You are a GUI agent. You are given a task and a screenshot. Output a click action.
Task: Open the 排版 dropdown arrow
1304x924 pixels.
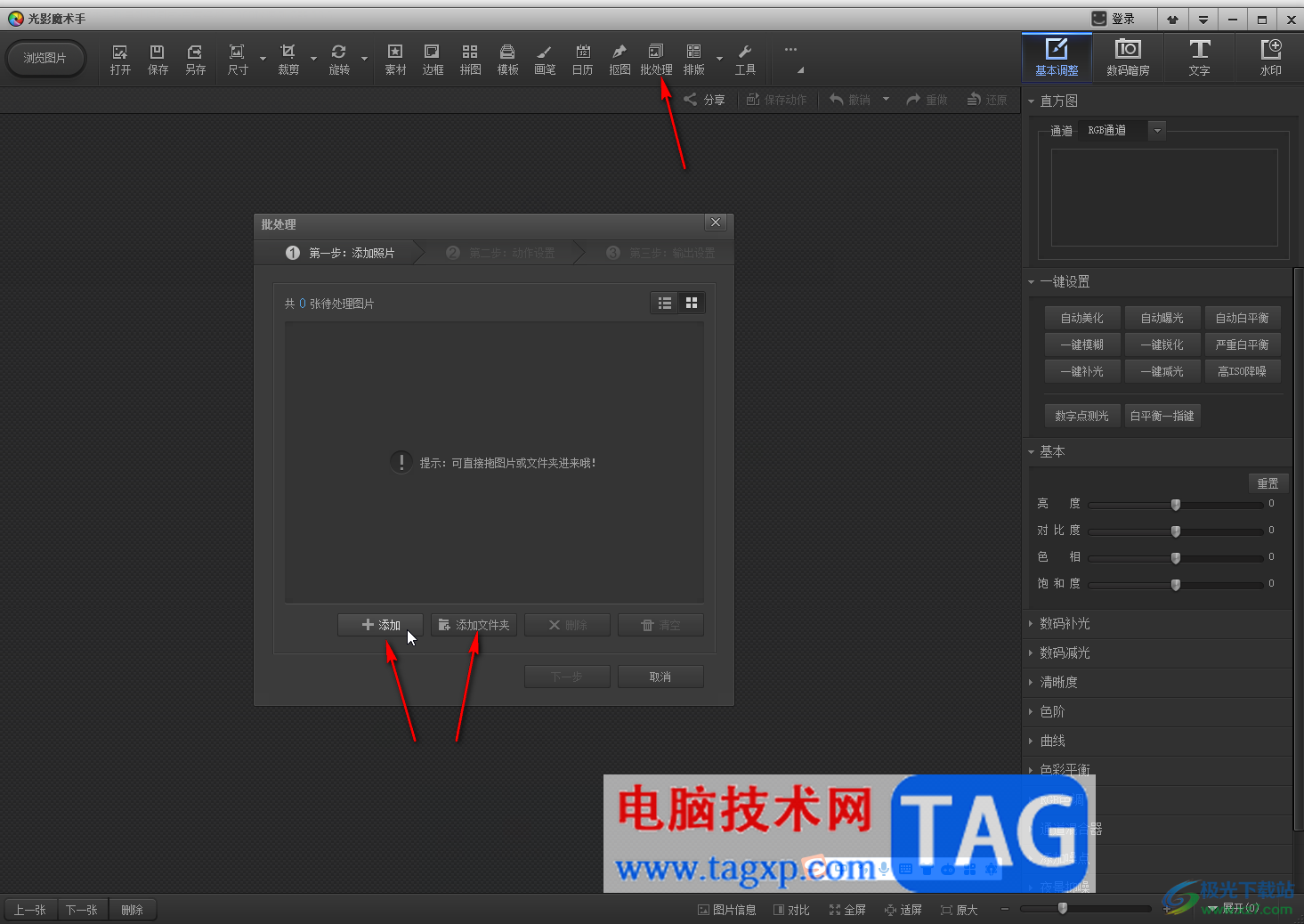pyautogui.click(x=719, y=59)
